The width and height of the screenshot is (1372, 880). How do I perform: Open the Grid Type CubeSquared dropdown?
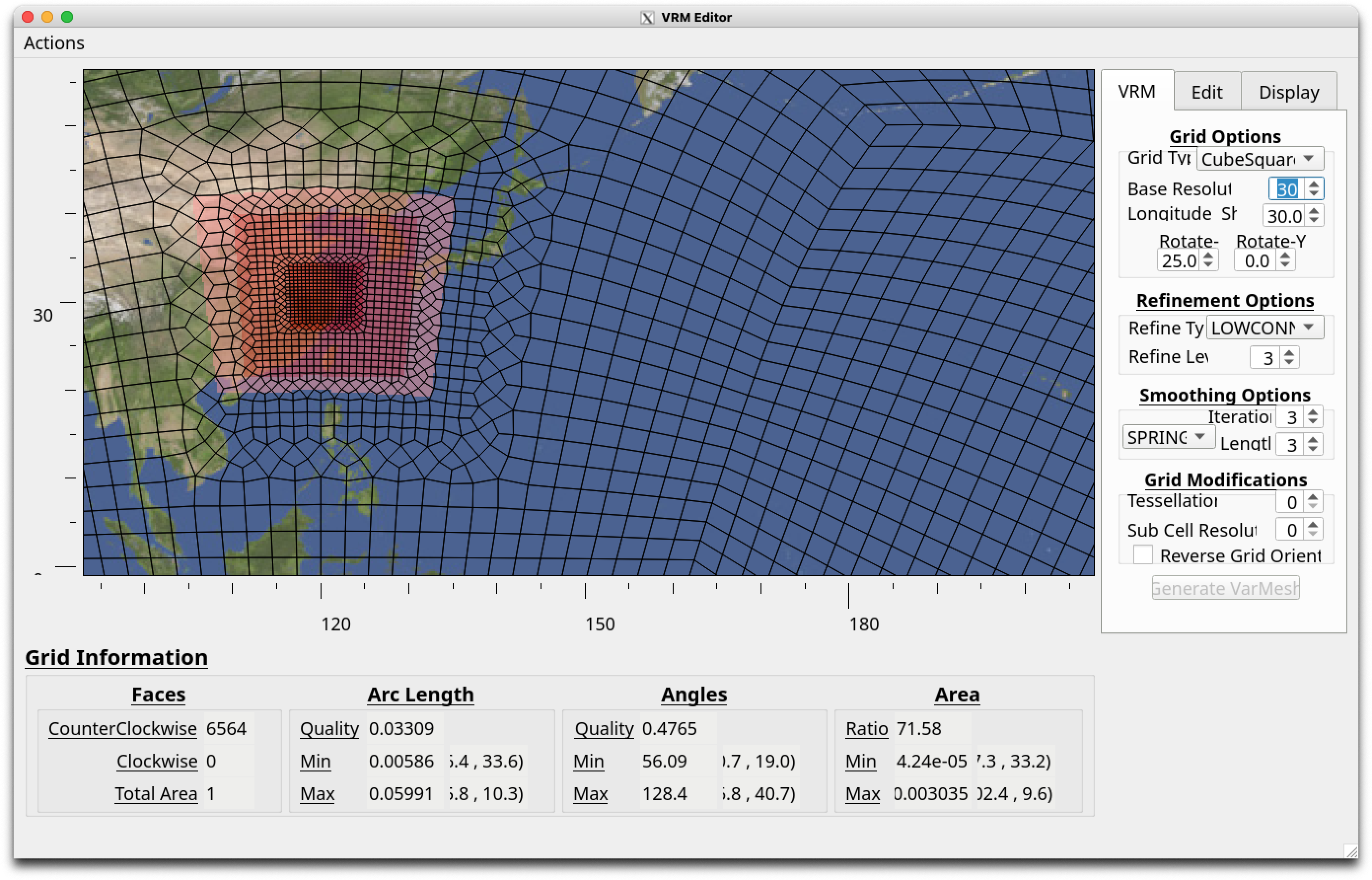click(x=1260, y=158)
